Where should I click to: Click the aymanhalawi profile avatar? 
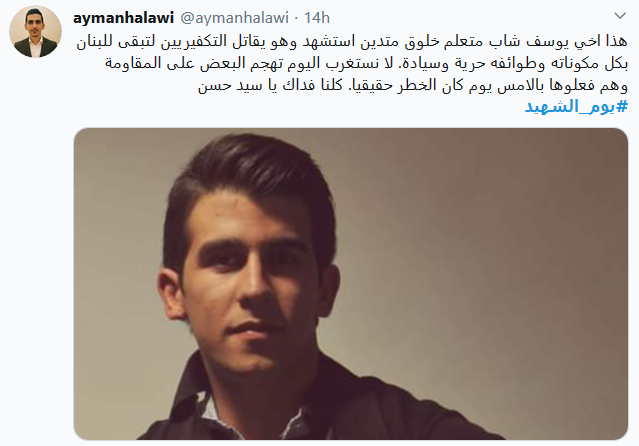(35, 32)
